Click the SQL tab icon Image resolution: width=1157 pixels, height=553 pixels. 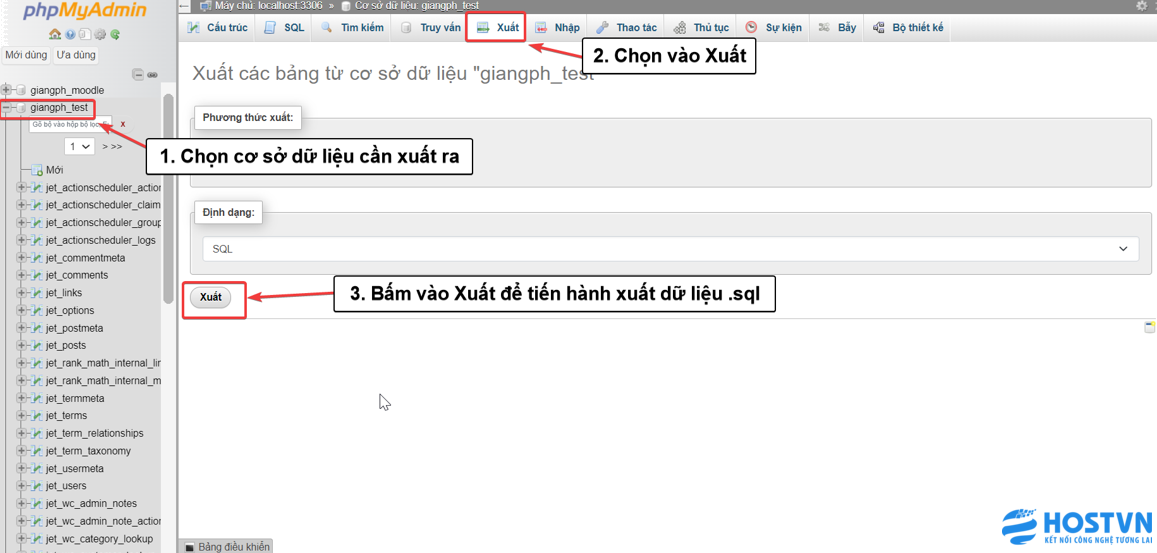[270, 28]
